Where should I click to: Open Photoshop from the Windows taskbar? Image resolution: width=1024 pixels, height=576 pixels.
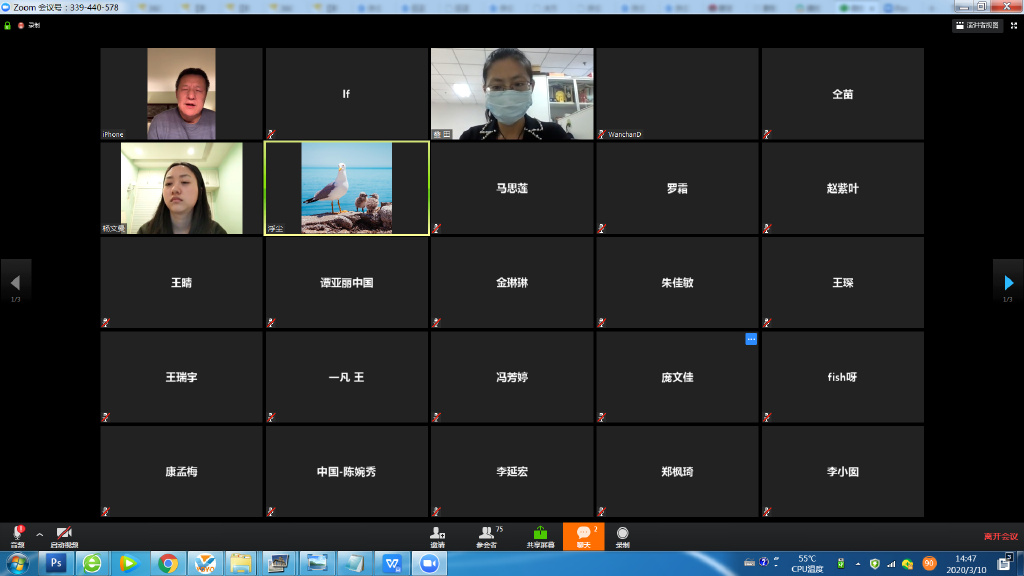pos(56,564)
